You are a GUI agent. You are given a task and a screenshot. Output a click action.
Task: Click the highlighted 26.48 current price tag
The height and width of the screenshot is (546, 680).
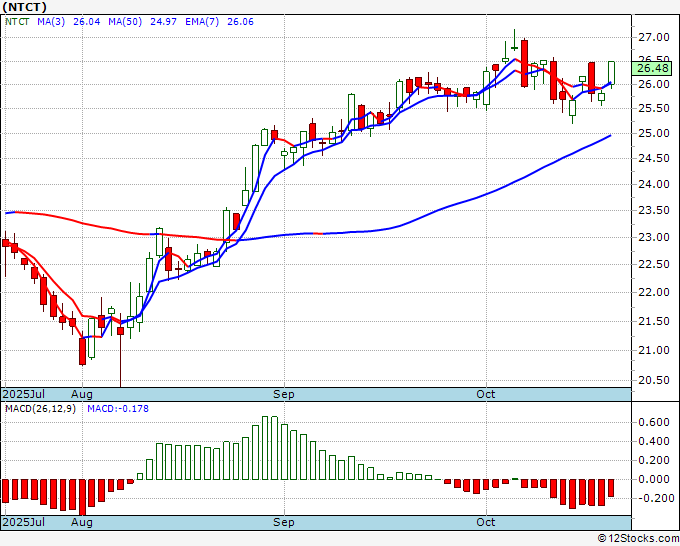coord(652,68)
